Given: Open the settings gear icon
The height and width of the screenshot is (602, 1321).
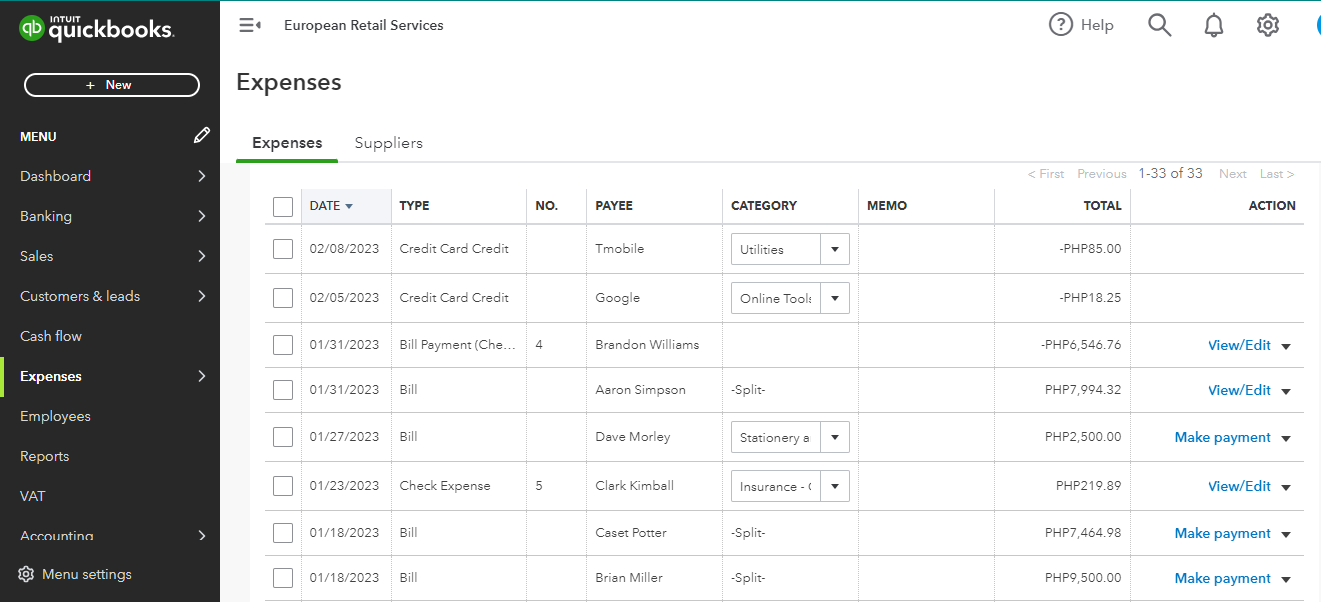Looking at the screenshot, I should coord(1268,25).
